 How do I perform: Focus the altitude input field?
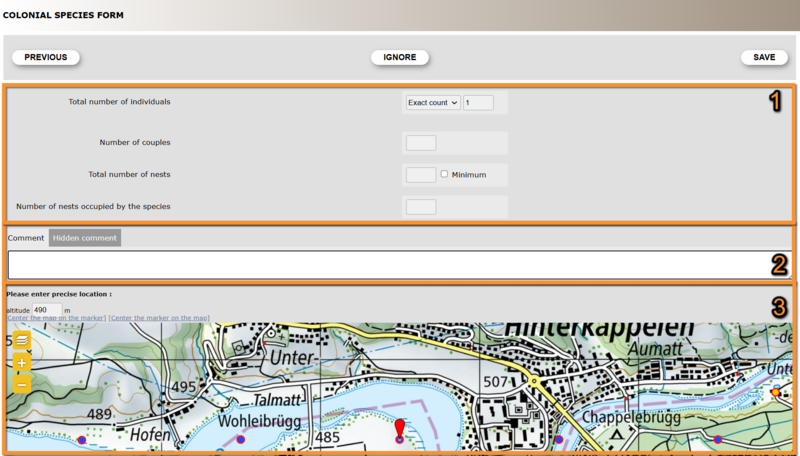click(46, 310)
